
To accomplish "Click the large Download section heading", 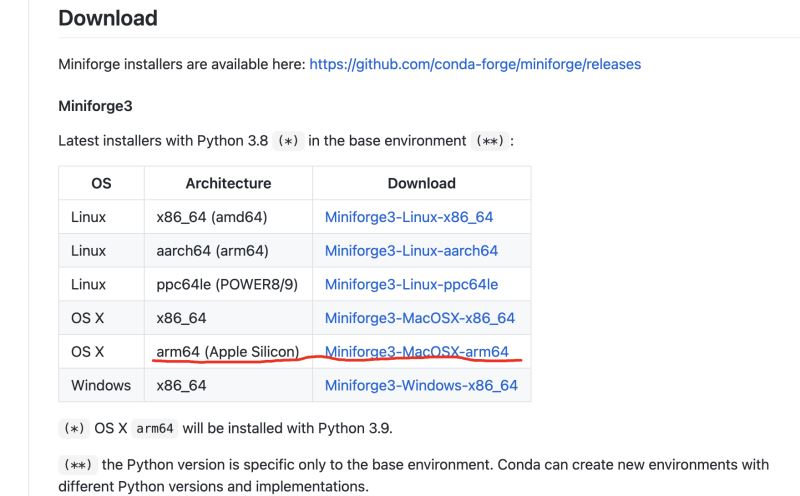I will (108, 18).
